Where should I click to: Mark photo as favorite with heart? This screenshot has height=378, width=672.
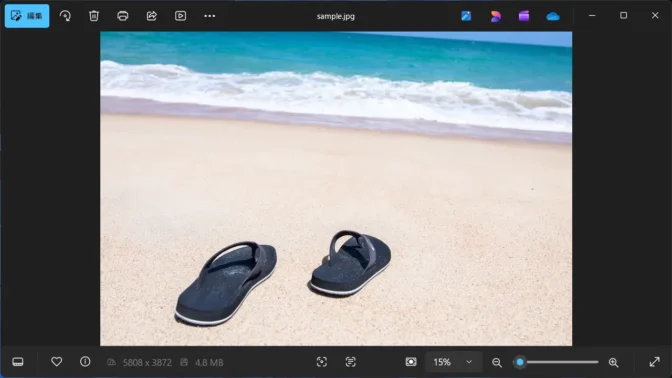(x=57, y=362)
